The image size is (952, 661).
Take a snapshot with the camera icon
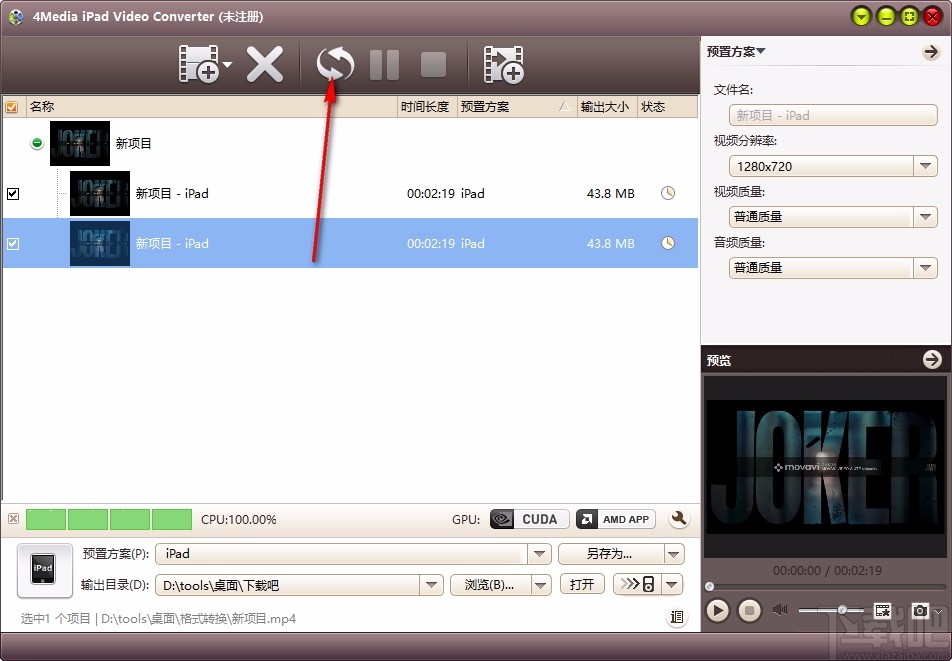tap(921, 610)
